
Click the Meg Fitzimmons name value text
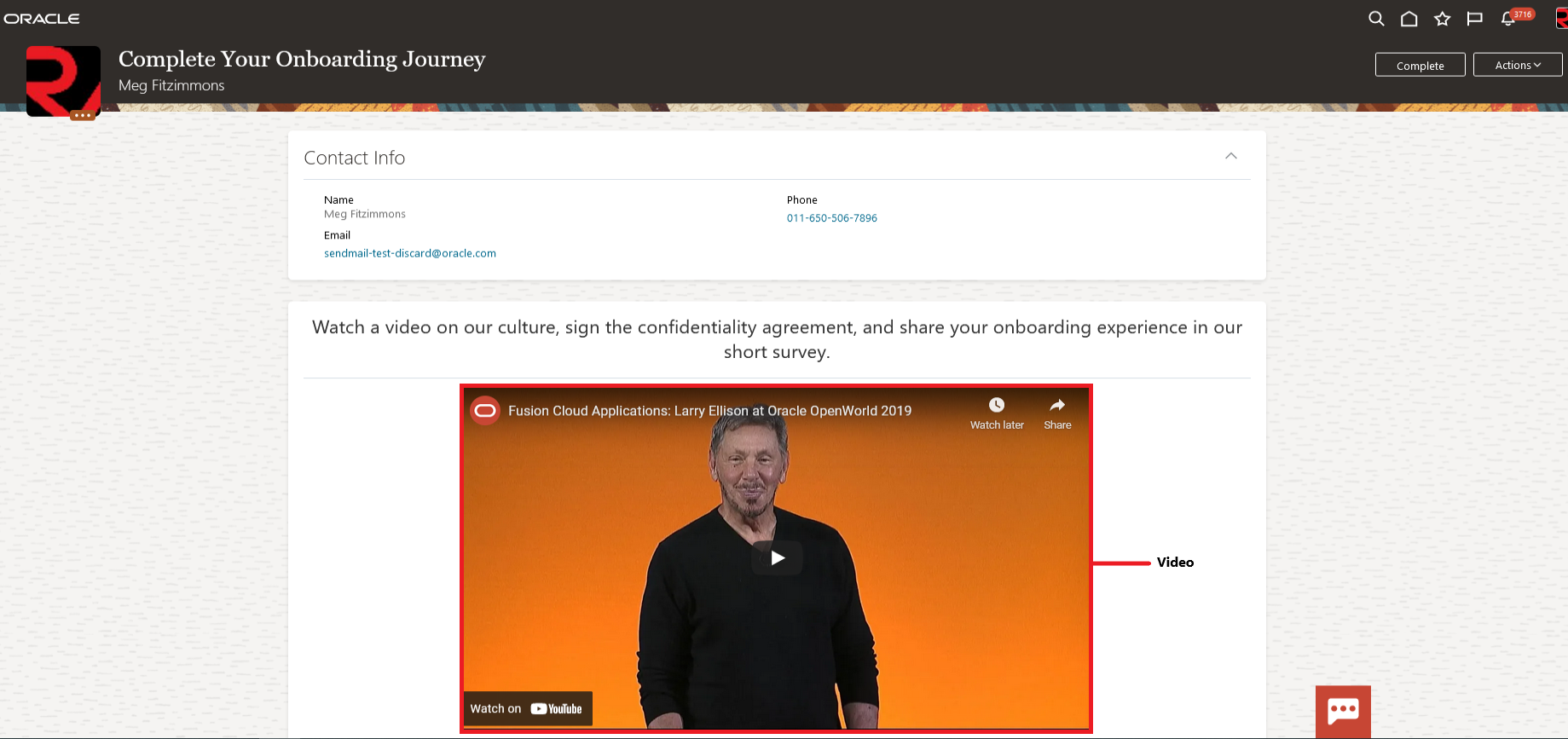pyautogui.click(x=365, y=214)
